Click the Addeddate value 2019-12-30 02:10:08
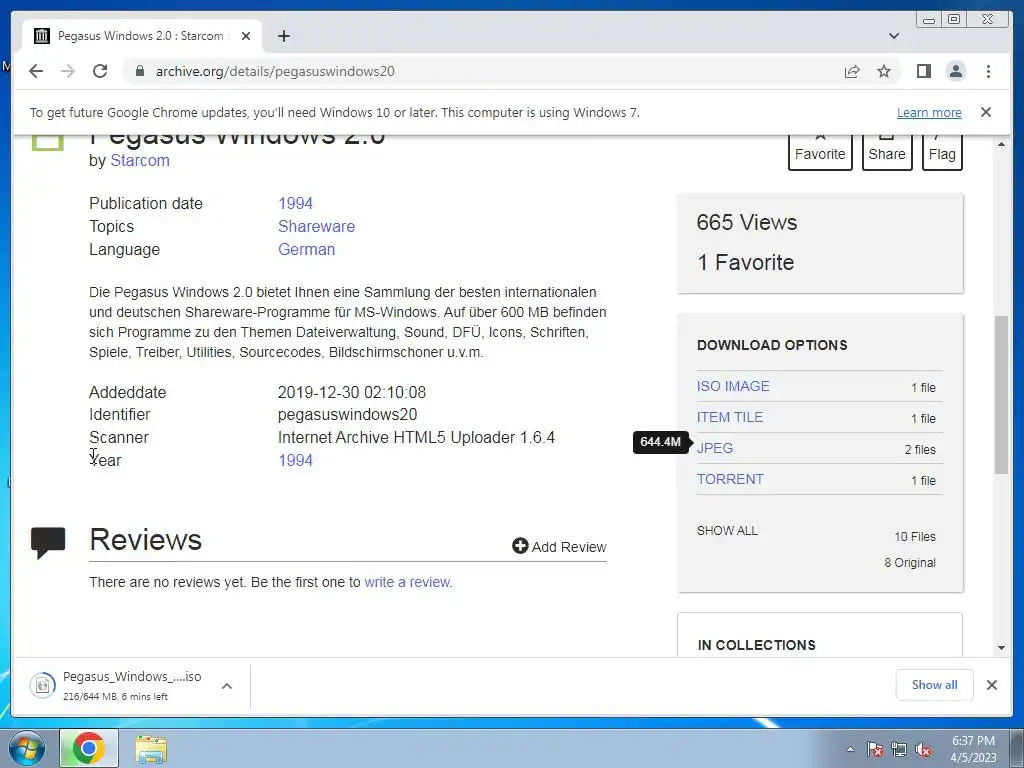1024x768 pixels. tap(351, 392)
